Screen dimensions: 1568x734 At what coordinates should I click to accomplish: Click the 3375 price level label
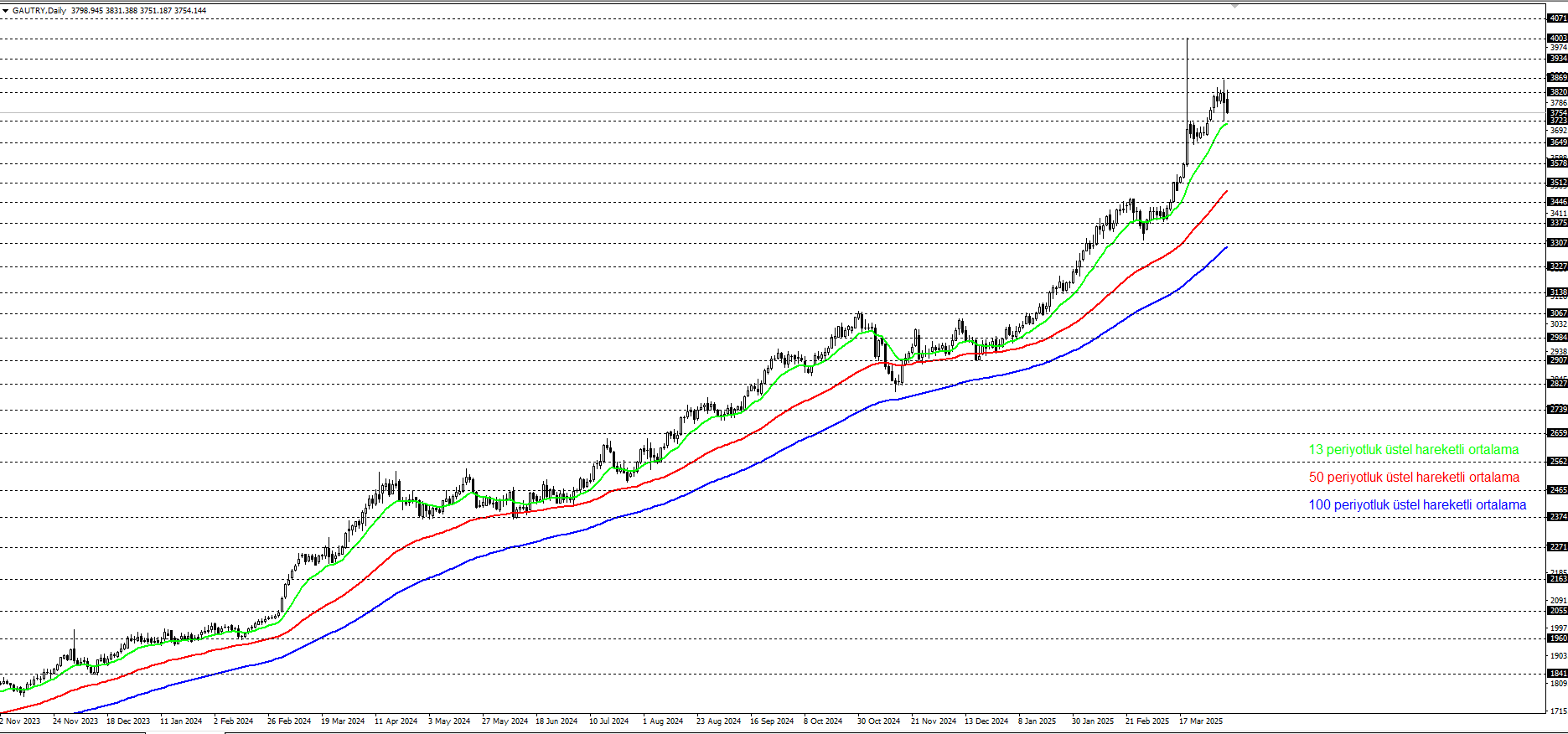click(1557, 223)
